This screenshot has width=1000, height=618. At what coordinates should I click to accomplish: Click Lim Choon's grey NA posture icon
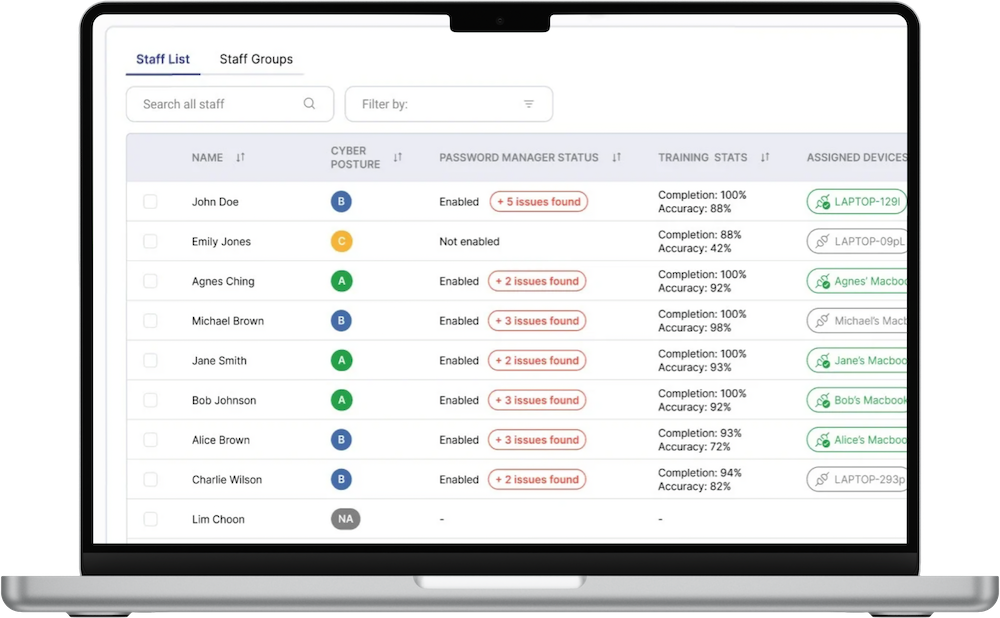click(x=344, y=519)
